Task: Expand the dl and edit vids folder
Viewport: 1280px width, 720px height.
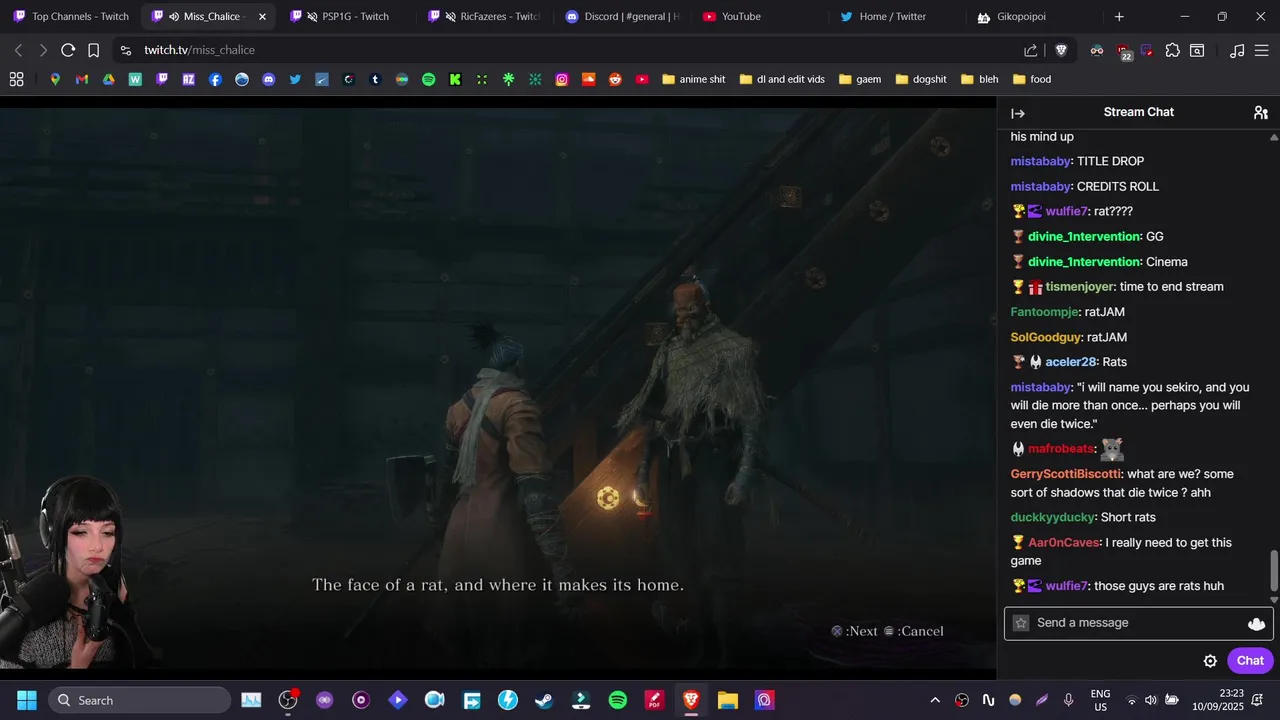Action: coord(782,79)
